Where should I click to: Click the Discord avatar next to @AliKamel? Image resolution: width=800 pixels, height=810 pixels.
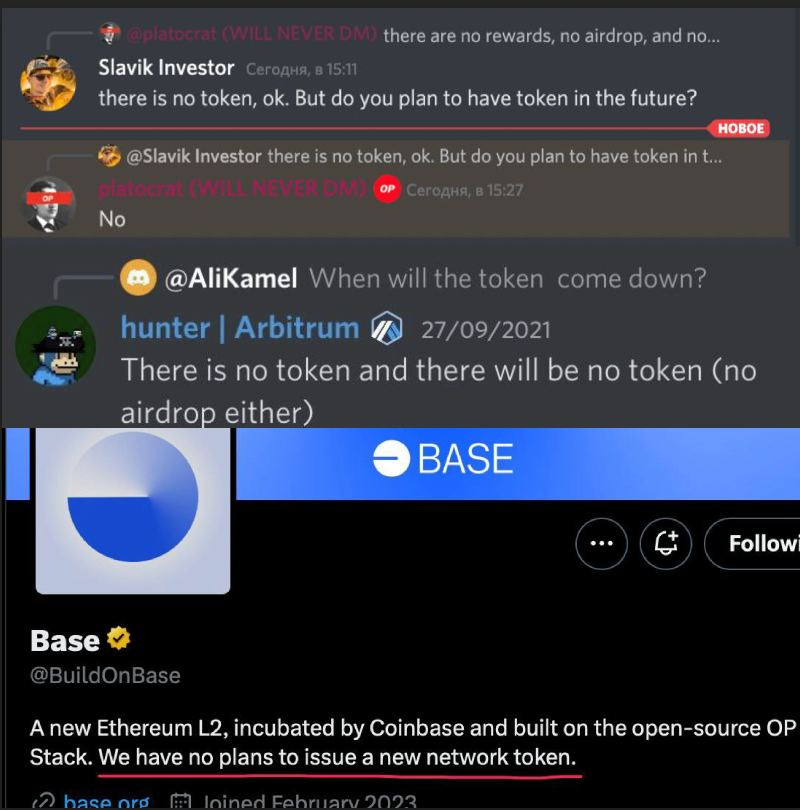(x=138, y=278)
